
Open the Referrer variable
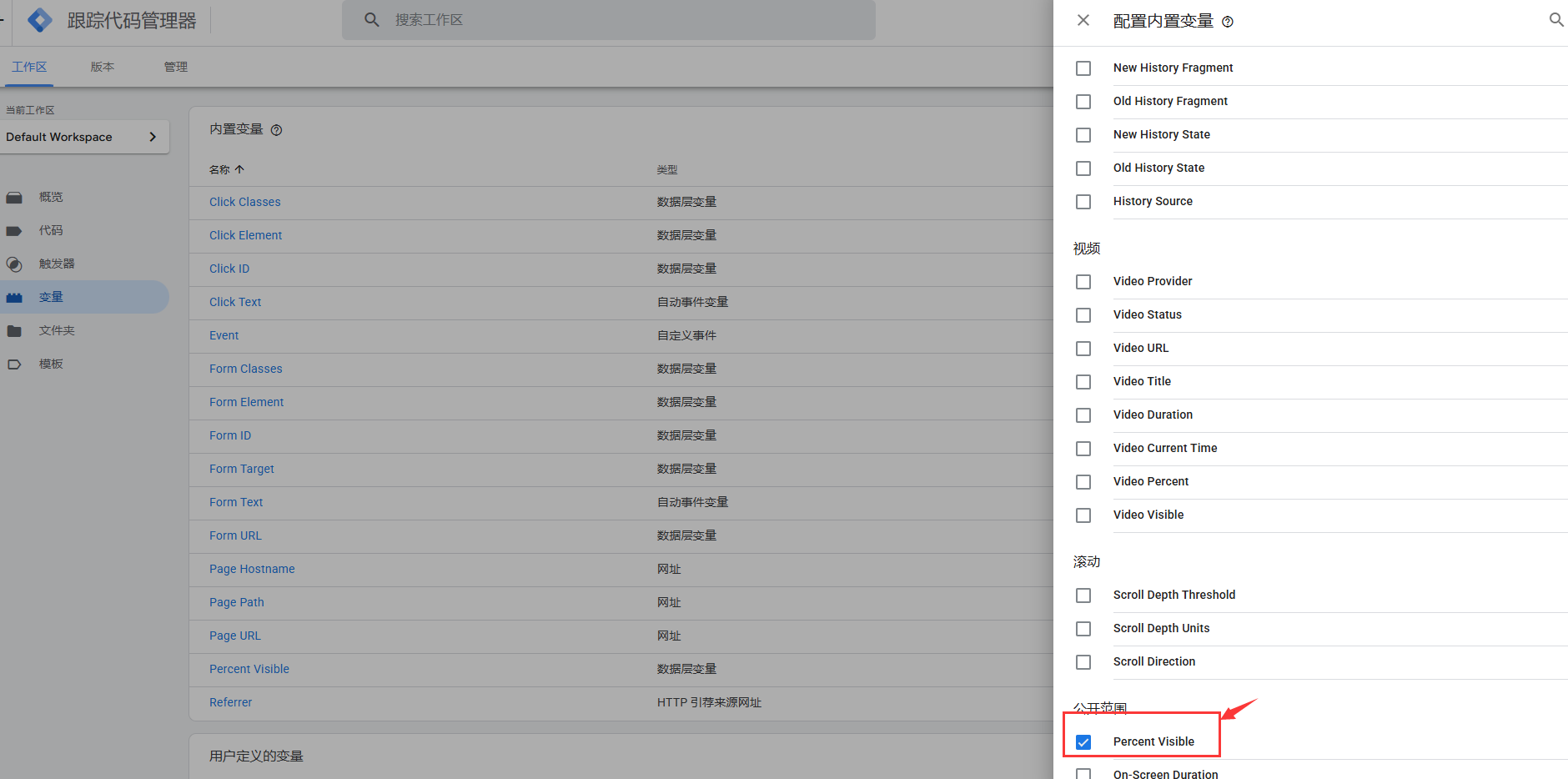231,702
